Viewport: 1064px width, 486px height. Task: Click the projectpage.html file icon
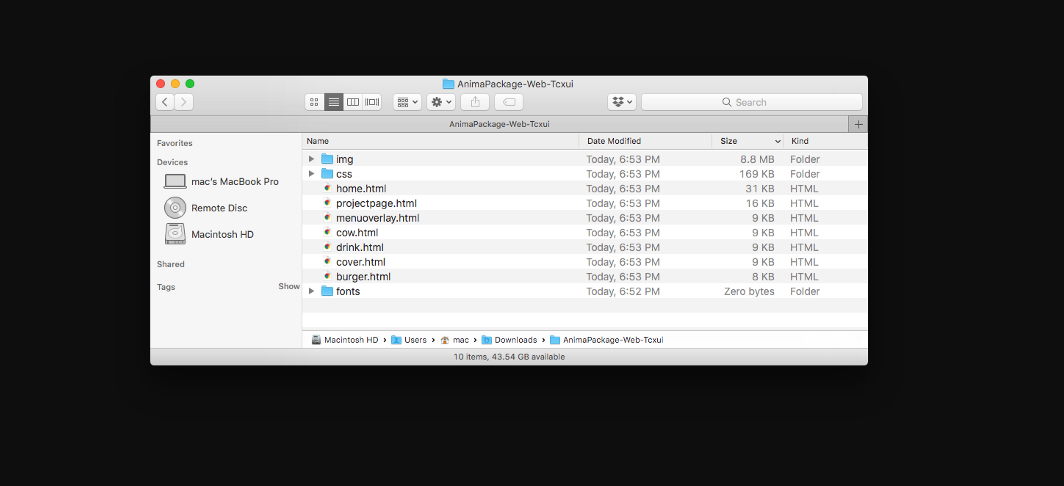coord(327,203)
